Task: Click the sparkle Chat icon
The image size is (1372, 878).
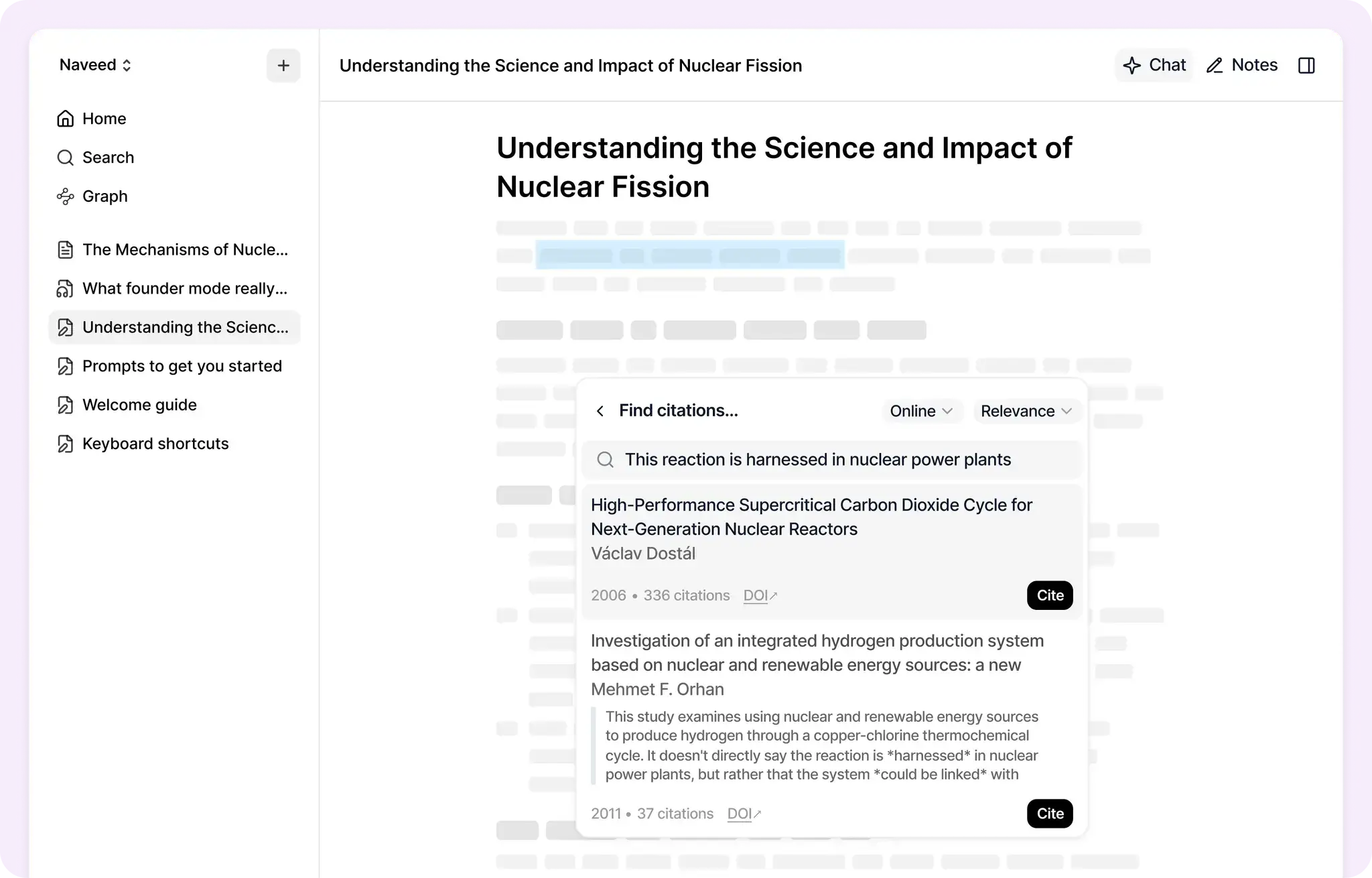Action: [x=1132, y=66]
